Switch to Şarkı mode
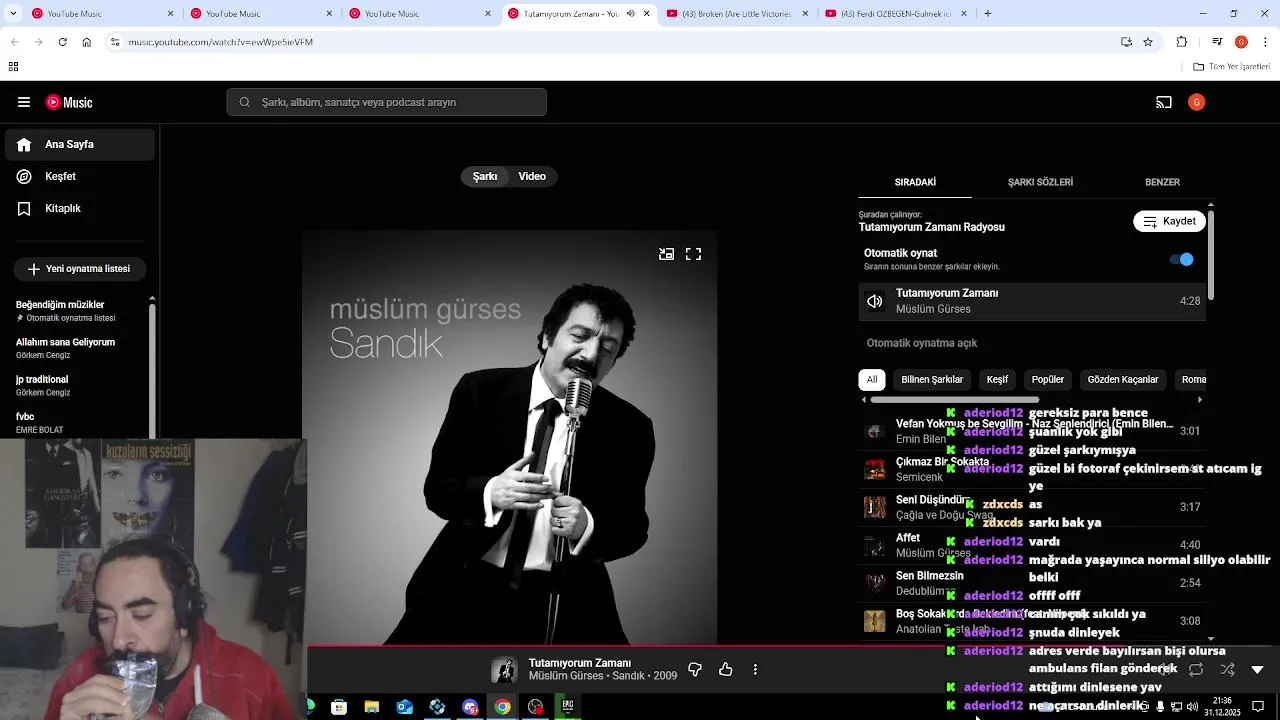The height and width of the screenshot is (720, 1280). pos(485,176)
